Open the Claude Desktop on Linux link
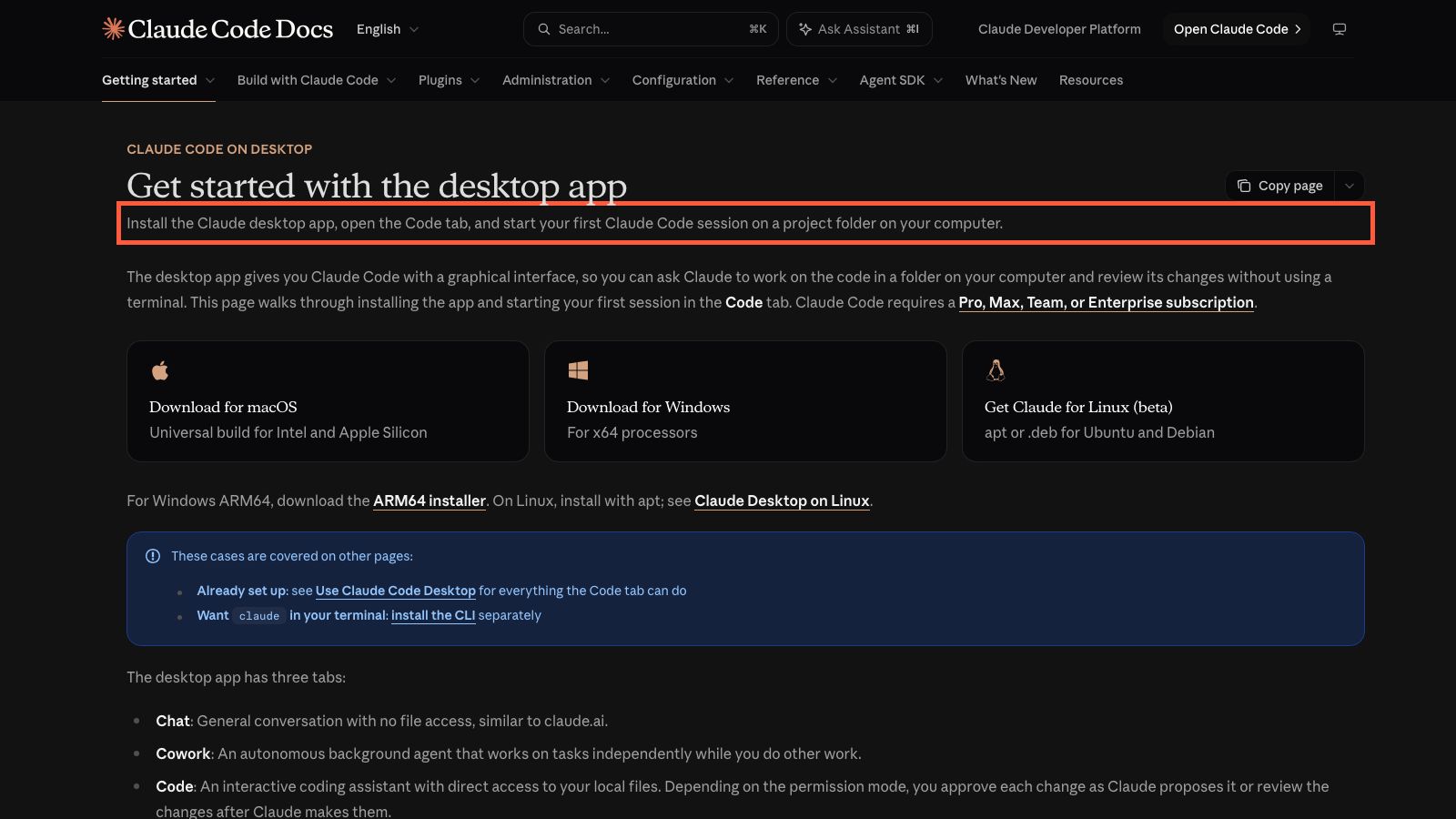The image size is (1456, 819). (x=782, y=500)
